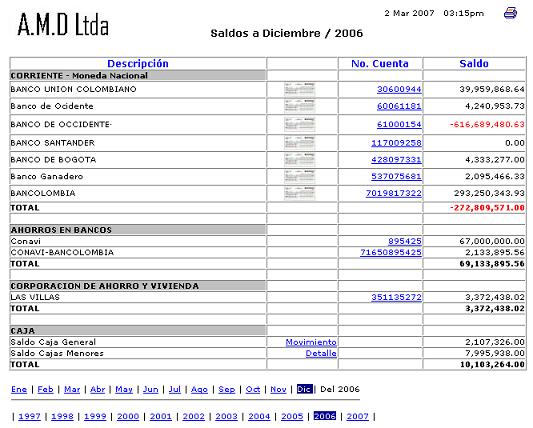The width and height of the screenshot is (533, 428).
Task: Click the BANCOLOMBIA balance 293,250,343.93
Action: click(x=489, y=193)
